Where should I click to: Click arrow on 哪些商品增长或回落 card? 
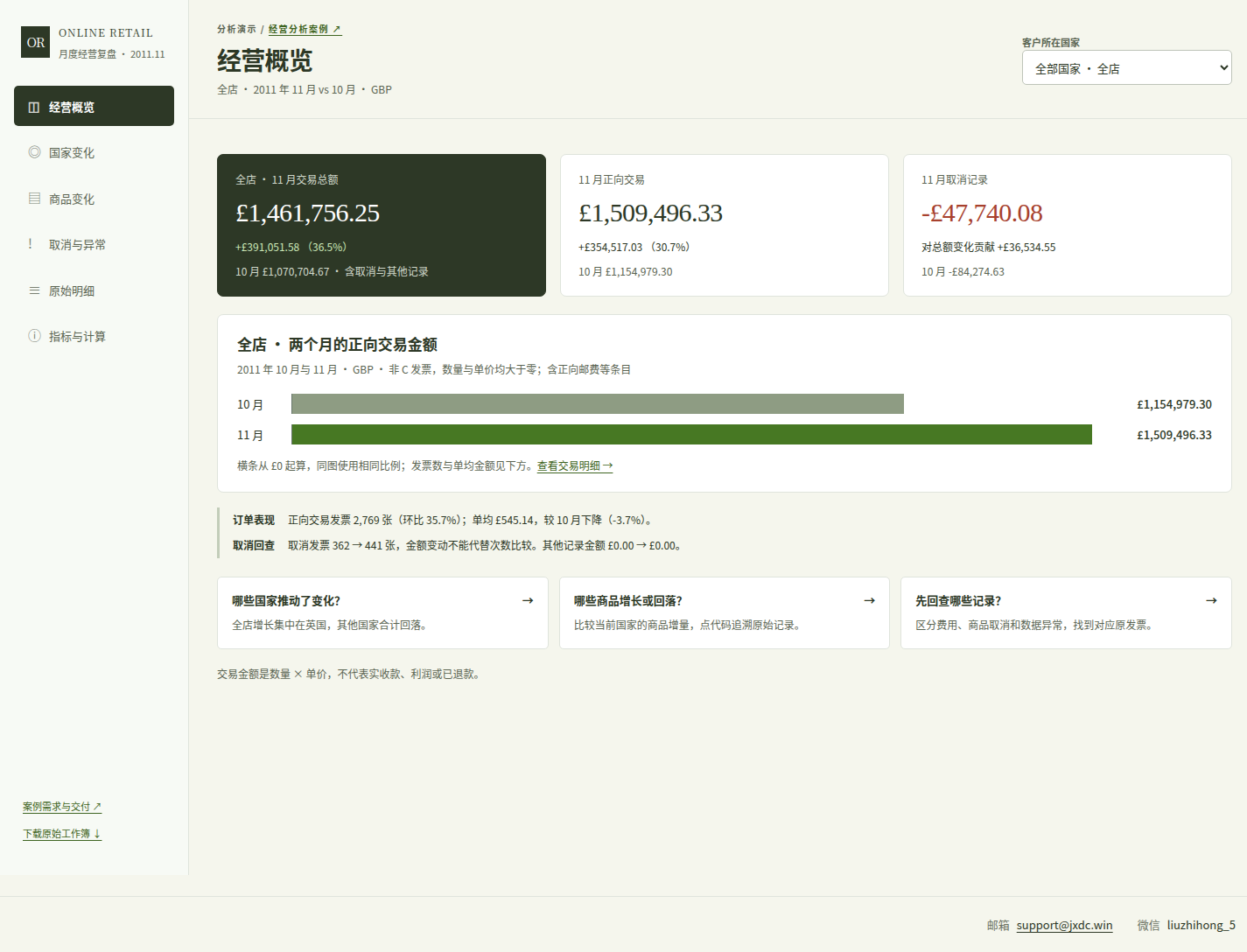pos(869,600)
